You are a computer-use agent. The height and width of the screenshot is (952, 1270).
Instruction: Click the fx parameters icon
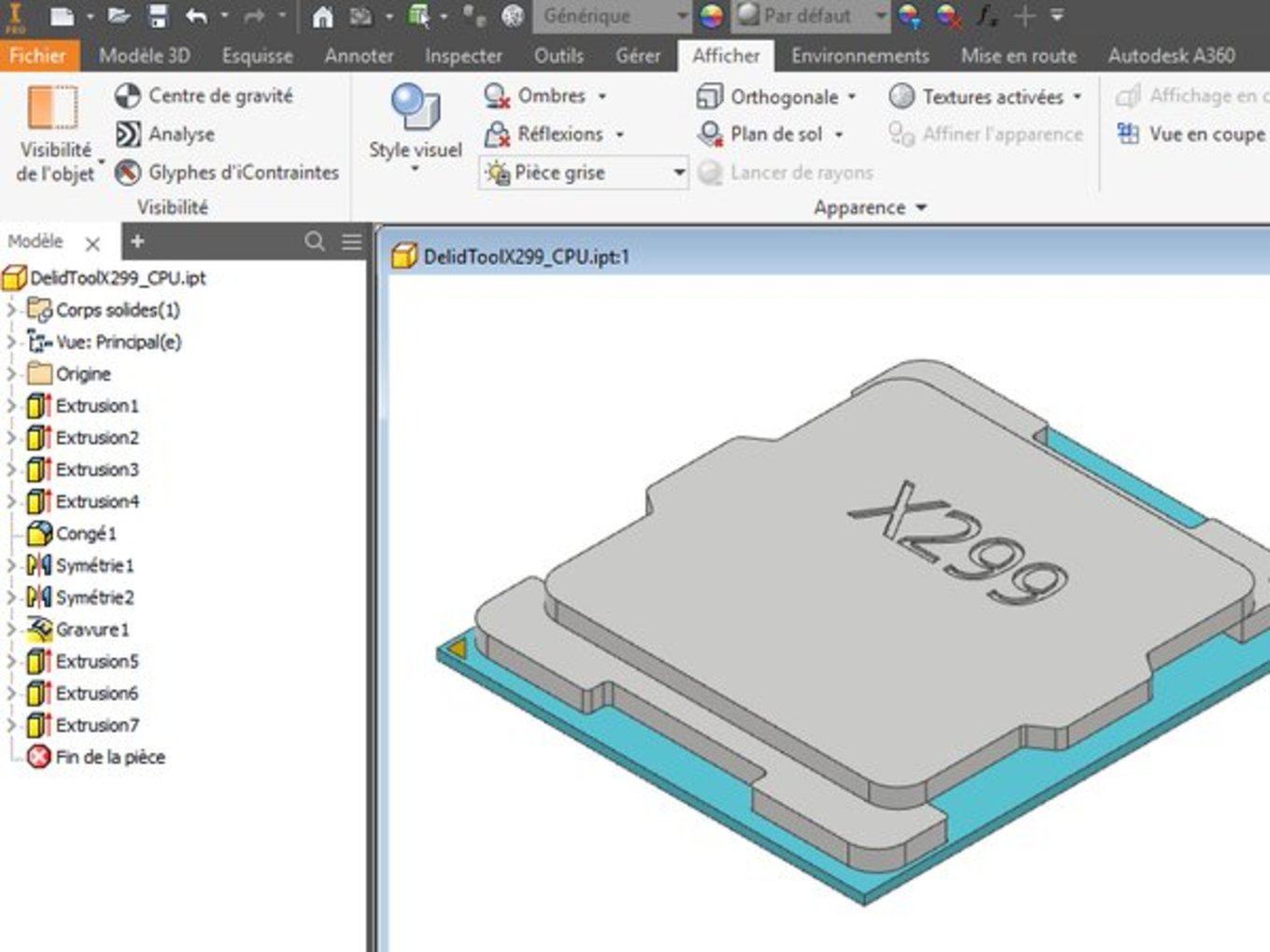pos(986,16)
